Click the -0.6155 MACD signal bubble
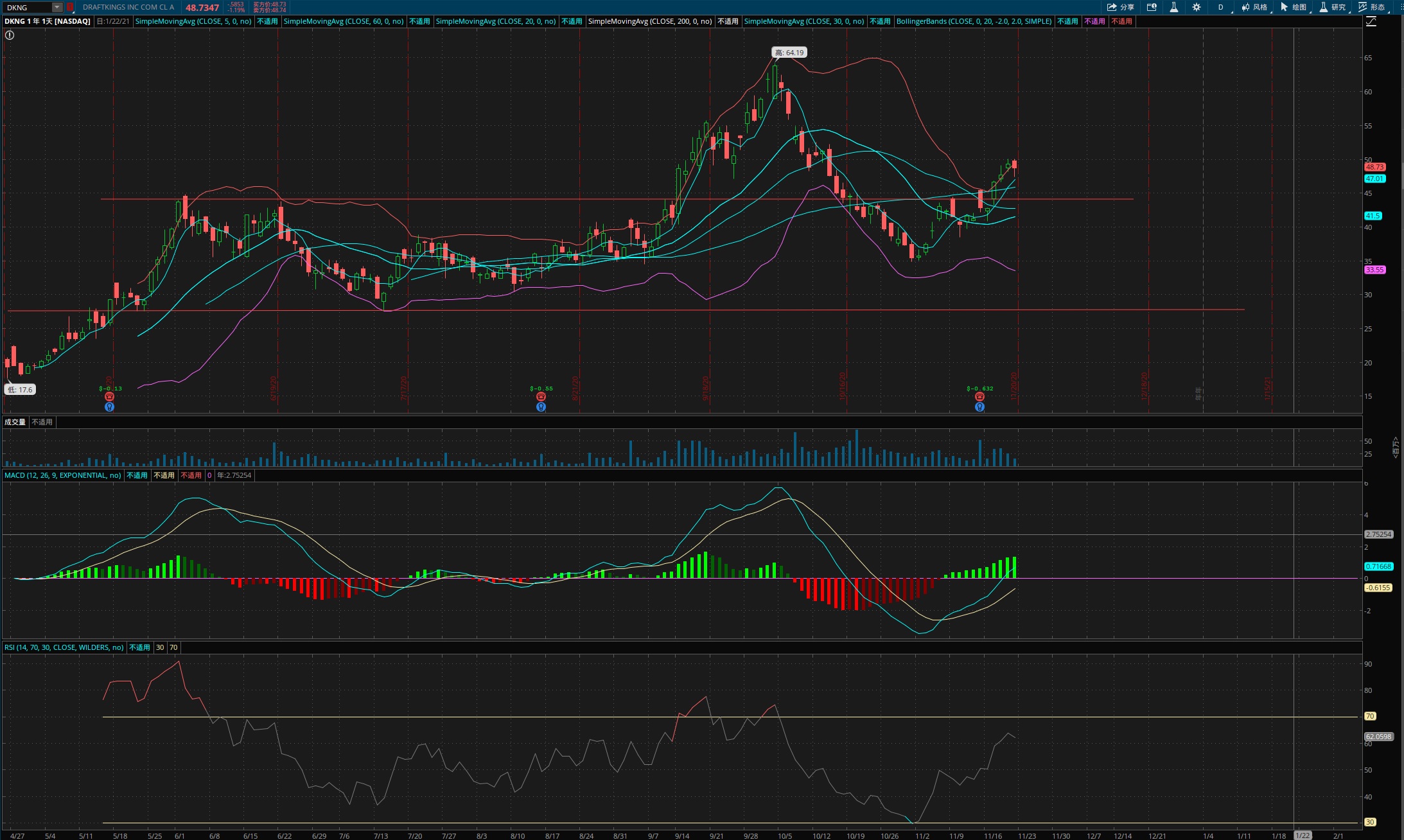The image size is (1404, 840). (1378, 588)
